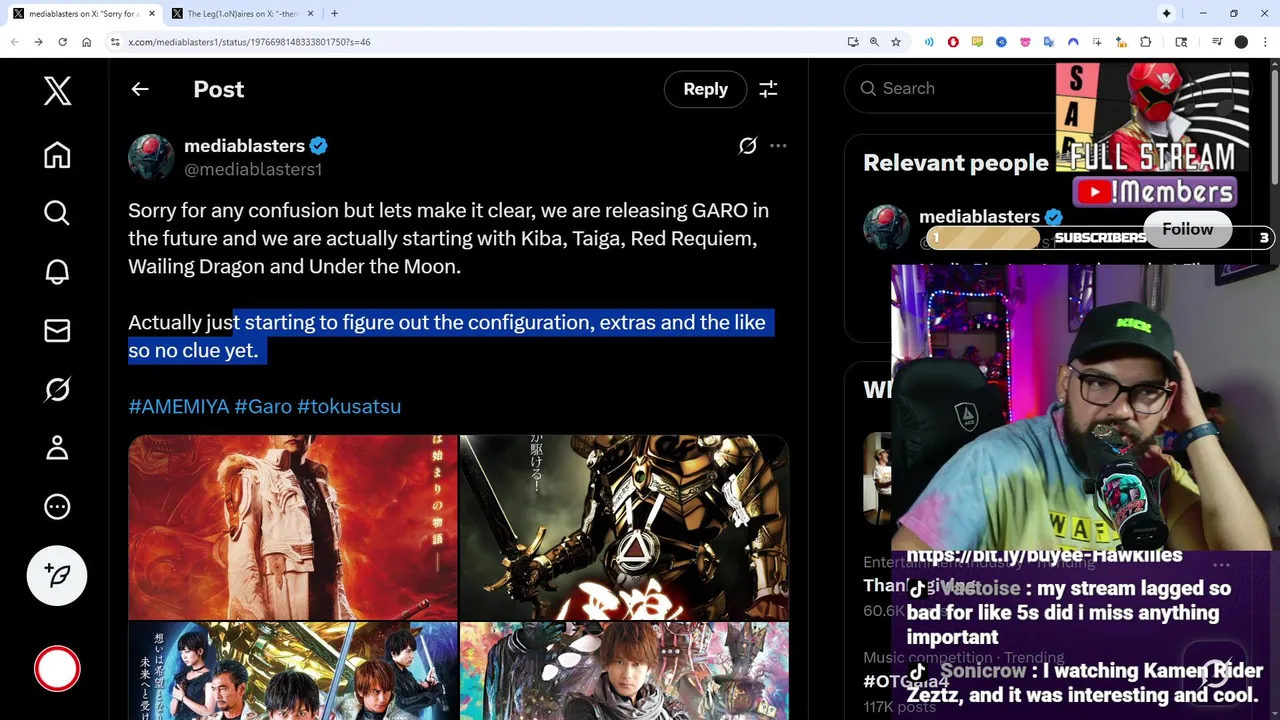Click Grok explain icon on the post
1280x720 pixels.
point(748,146)
